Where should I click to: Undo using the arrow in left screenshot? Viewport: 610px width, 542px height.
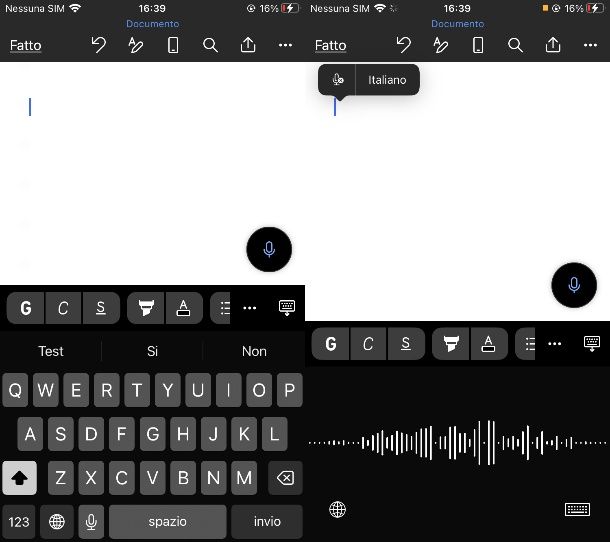[98, 45]
